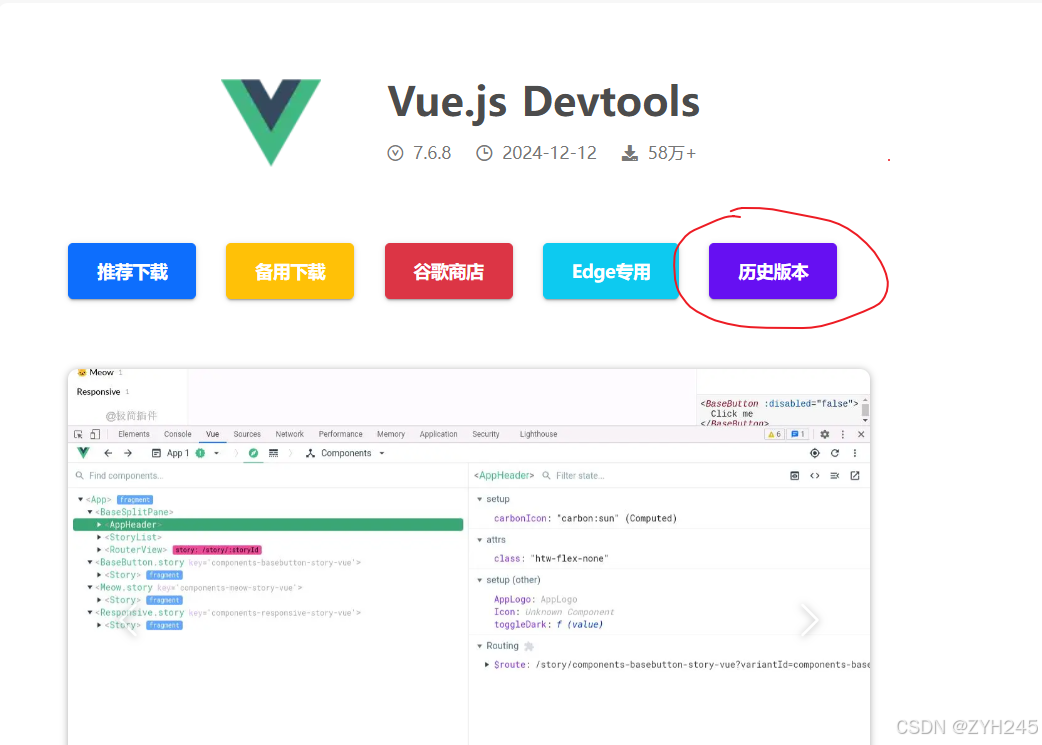Click the inspect DOM code brackets icon
Viewport: 1042px width, 745px height.
pos(815,475)
